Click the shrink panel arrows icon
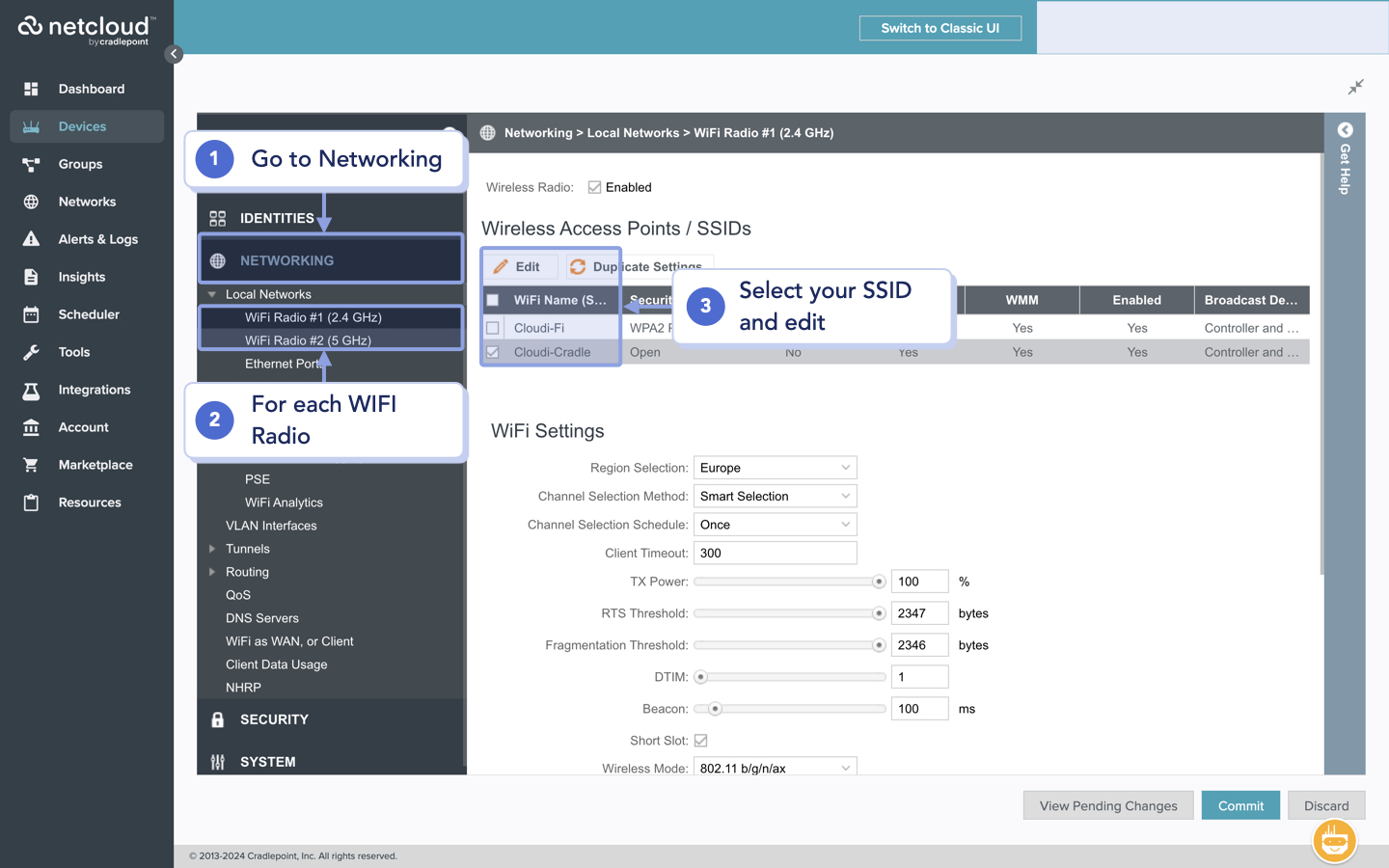The height and width of the screenshot is (868, 1389). pyautogui.click(x=1355, y=88)
